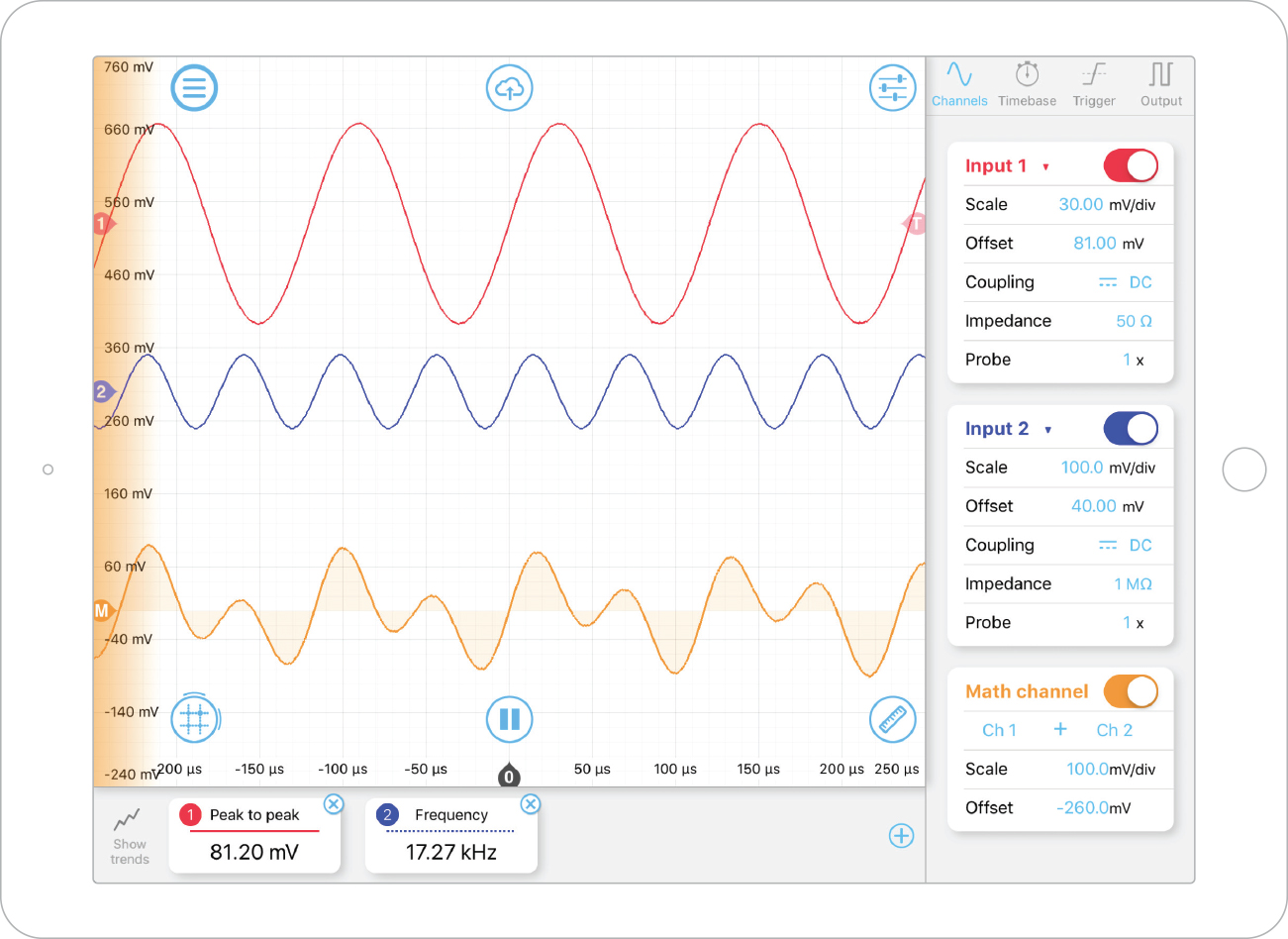Disable the Input 1 channel toggle

(1131, 165)
